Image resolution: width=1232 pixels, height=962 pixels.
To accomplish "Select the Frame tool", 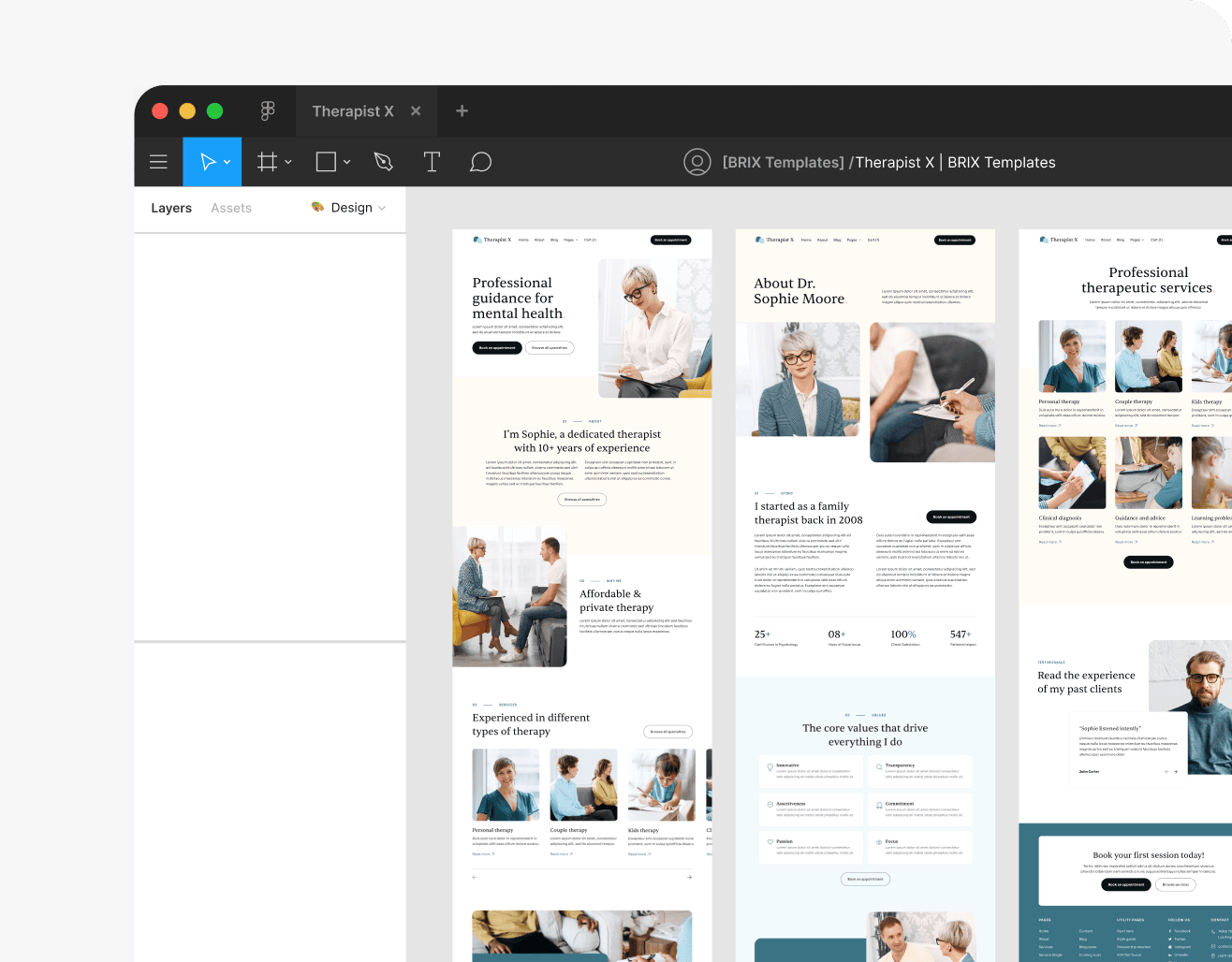I will (x=267, y=161).
